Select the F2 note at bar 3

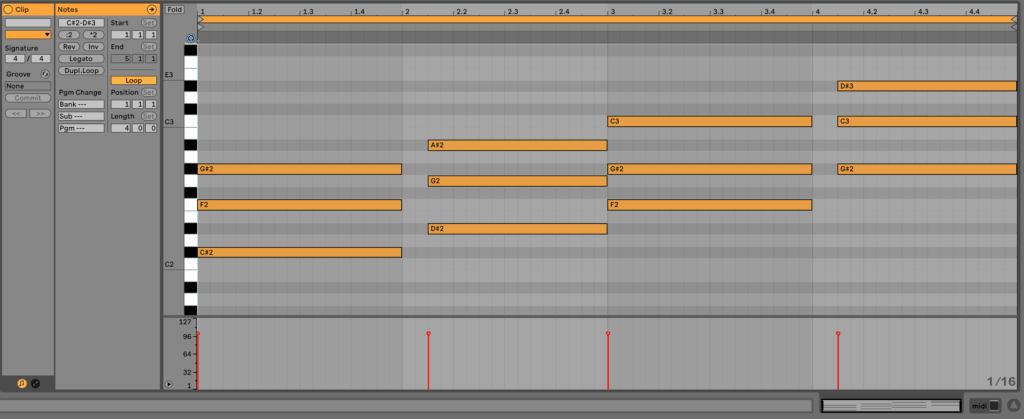709,205
